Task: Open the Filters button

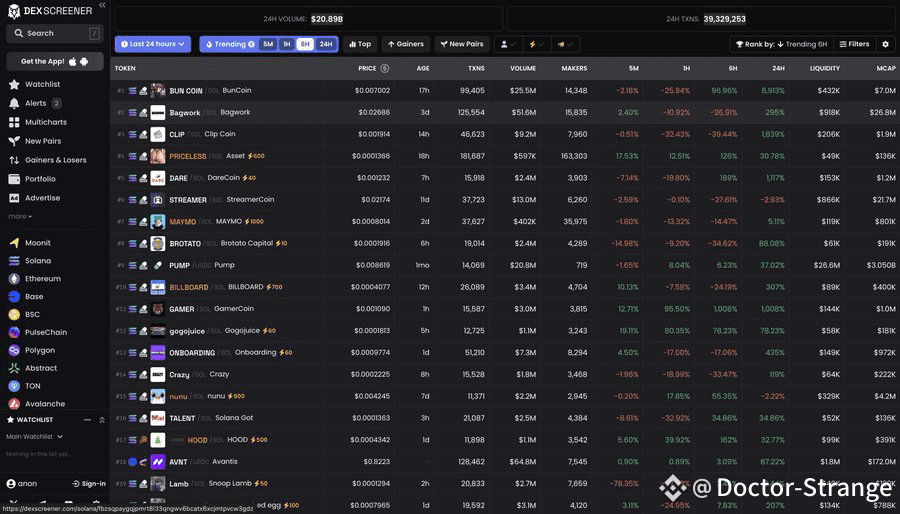Action: [854, 44]
